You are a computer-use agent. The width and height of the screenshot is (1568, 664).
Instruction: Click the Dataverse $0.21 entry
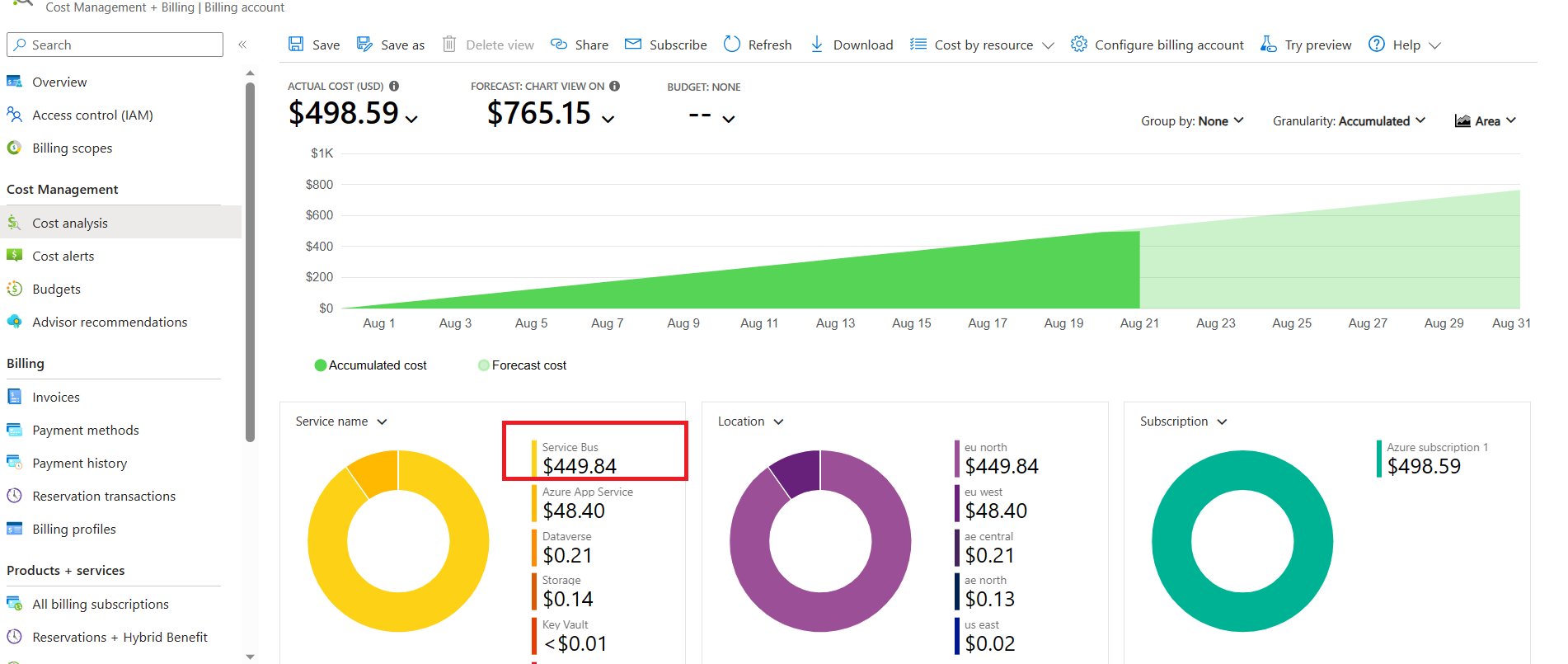[x=563, y=547]
